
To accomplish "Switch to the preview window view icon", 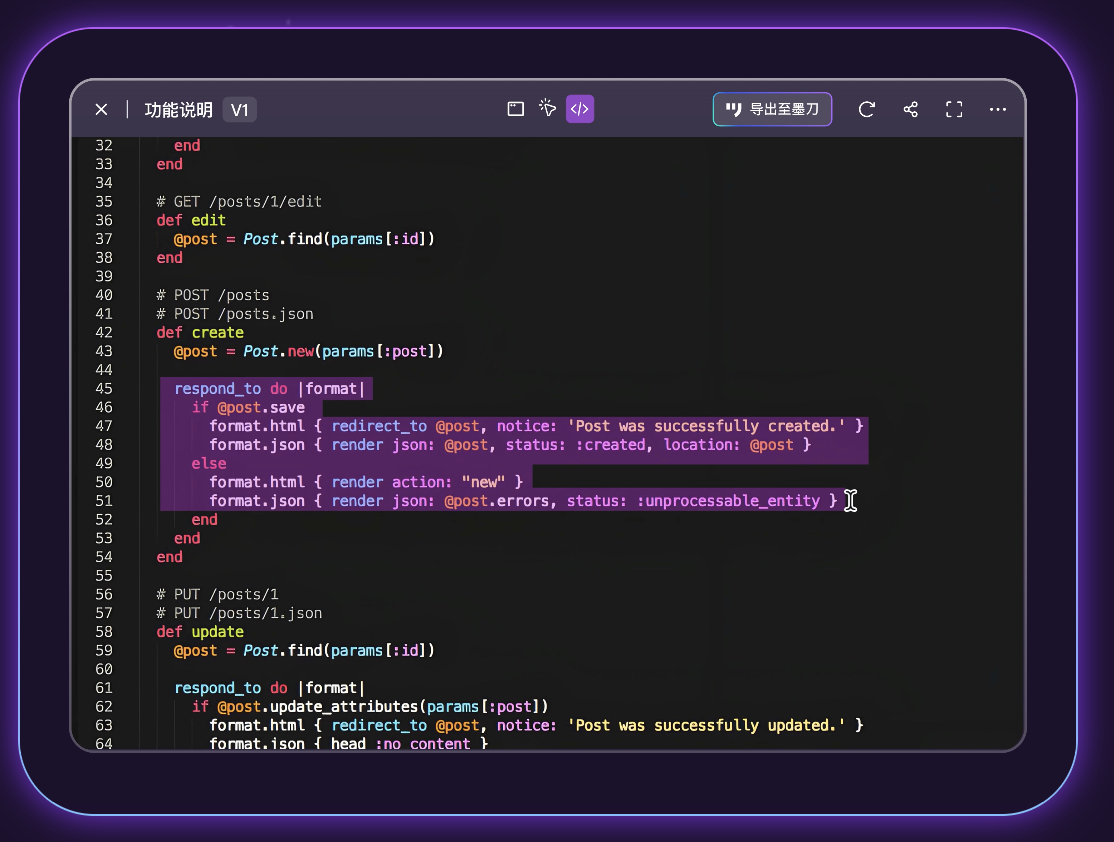I will coord(516,109).
